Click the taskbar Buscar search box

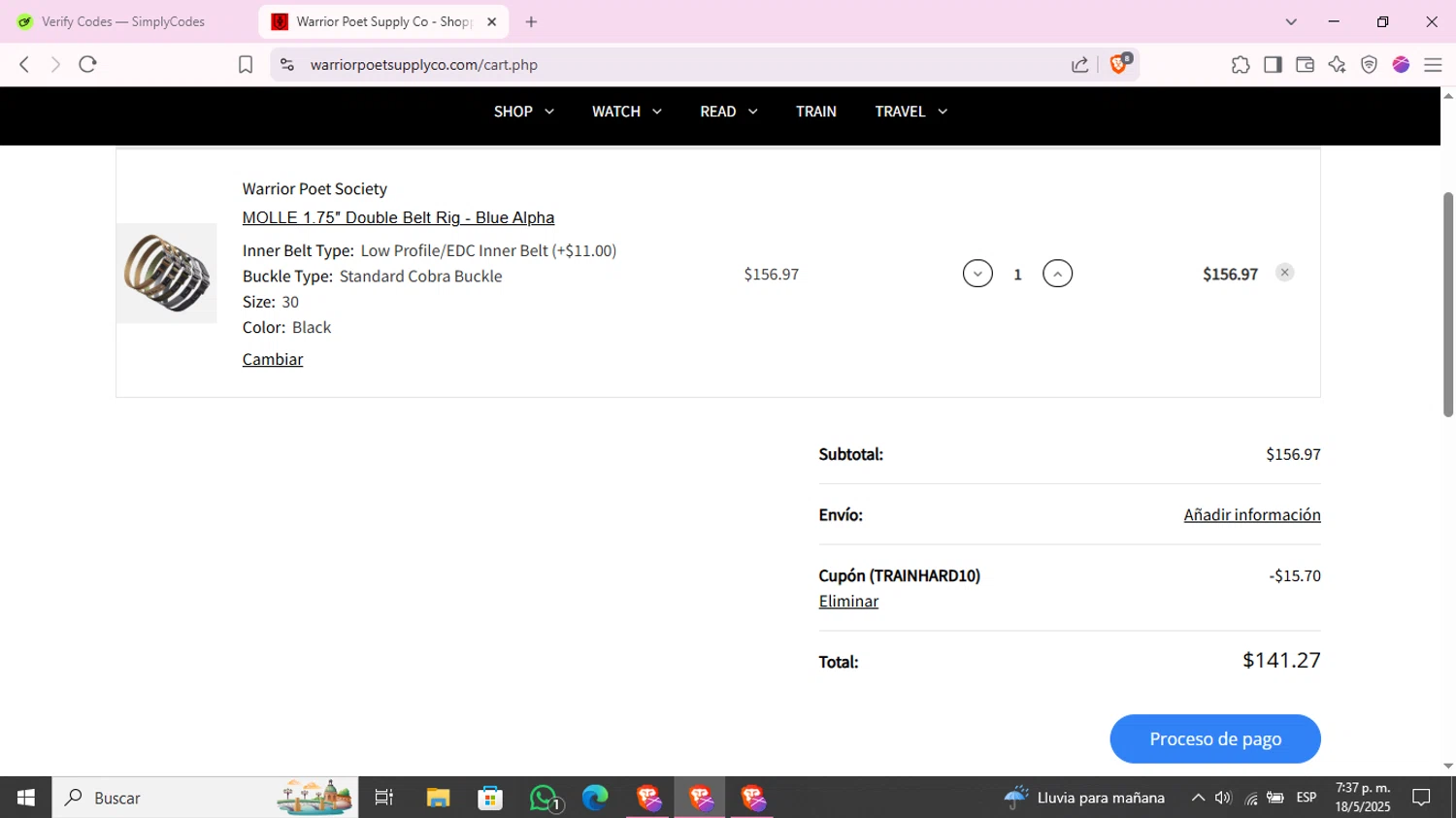pyautogui.click(x=205, y=798)
